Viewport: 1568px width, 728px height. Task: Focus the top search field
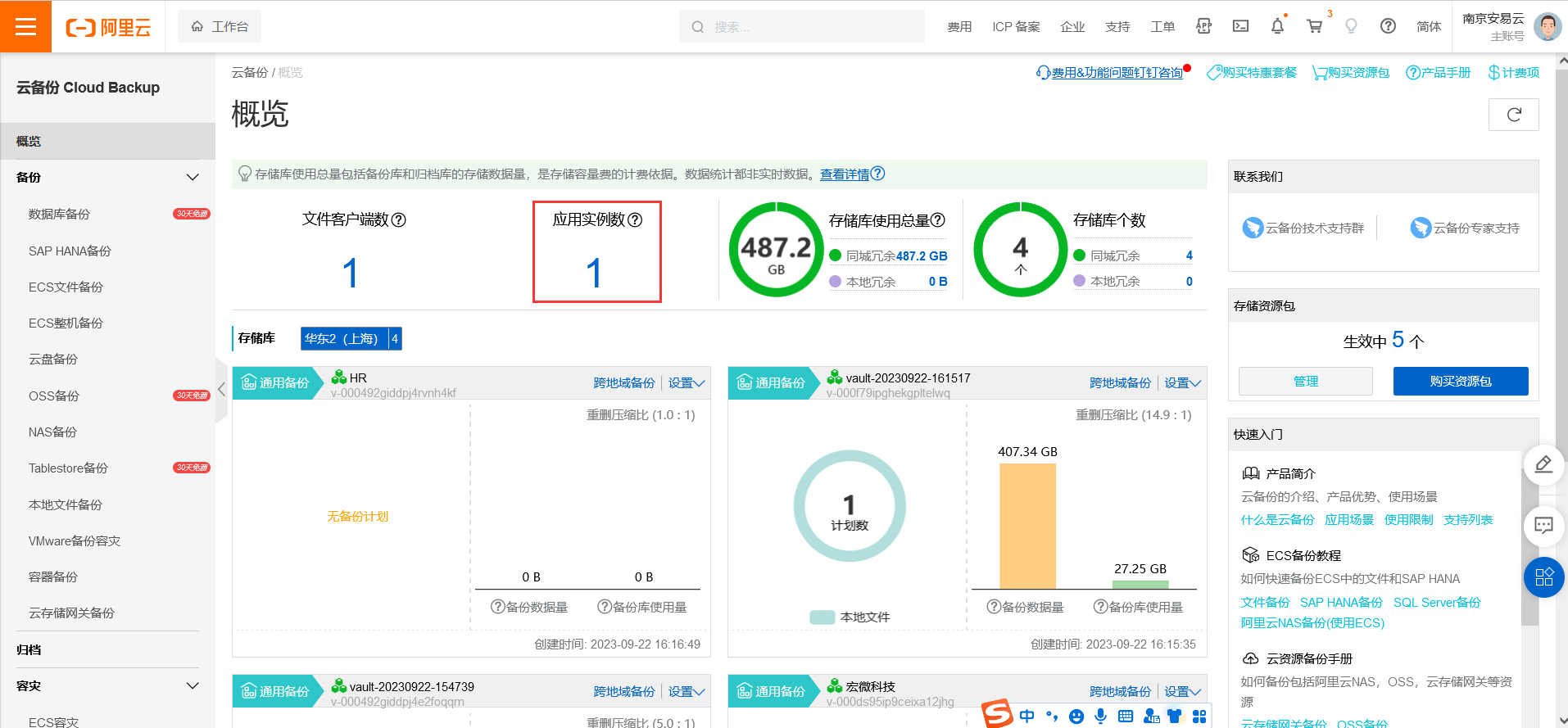pyautogui.click(x=801, y=26)
